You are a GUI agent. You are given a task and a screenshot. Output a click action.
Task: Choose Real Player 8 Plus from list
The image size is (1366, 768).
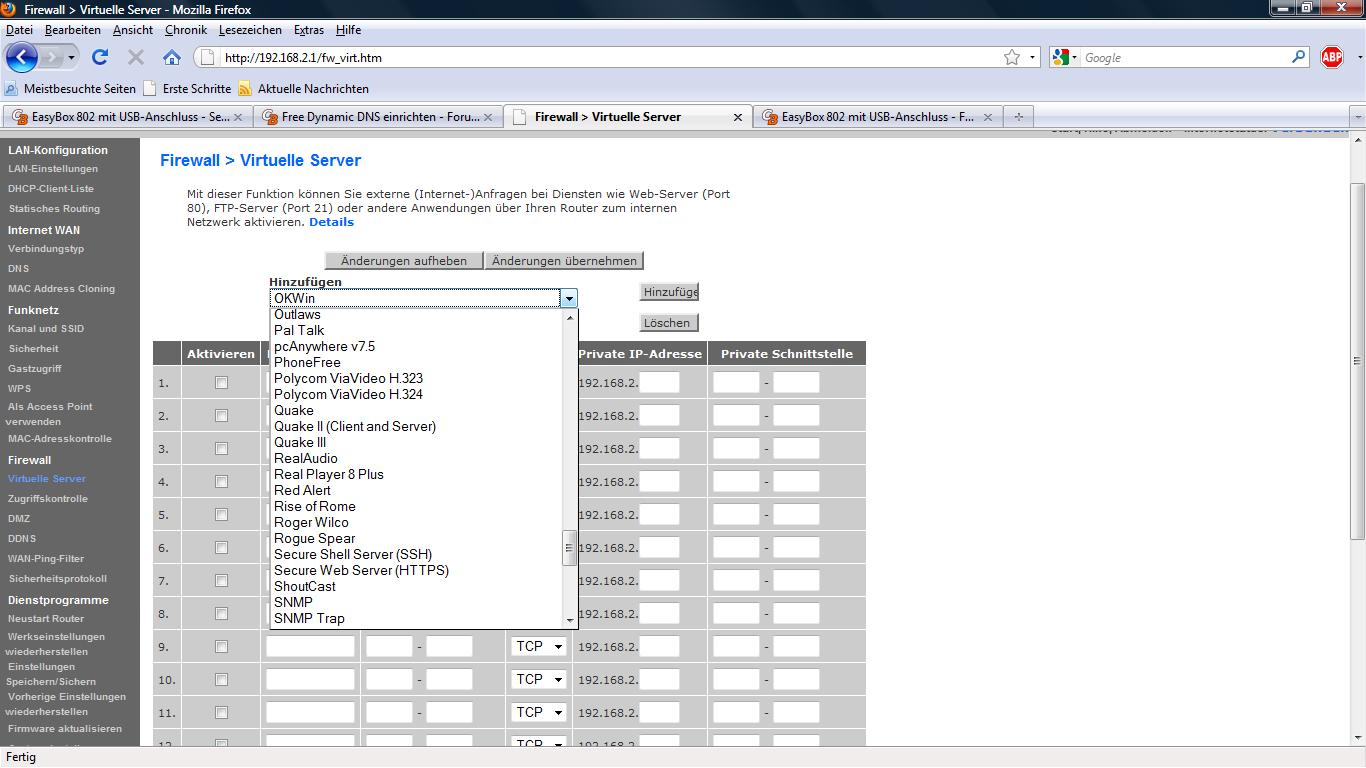tap(328, 474)
